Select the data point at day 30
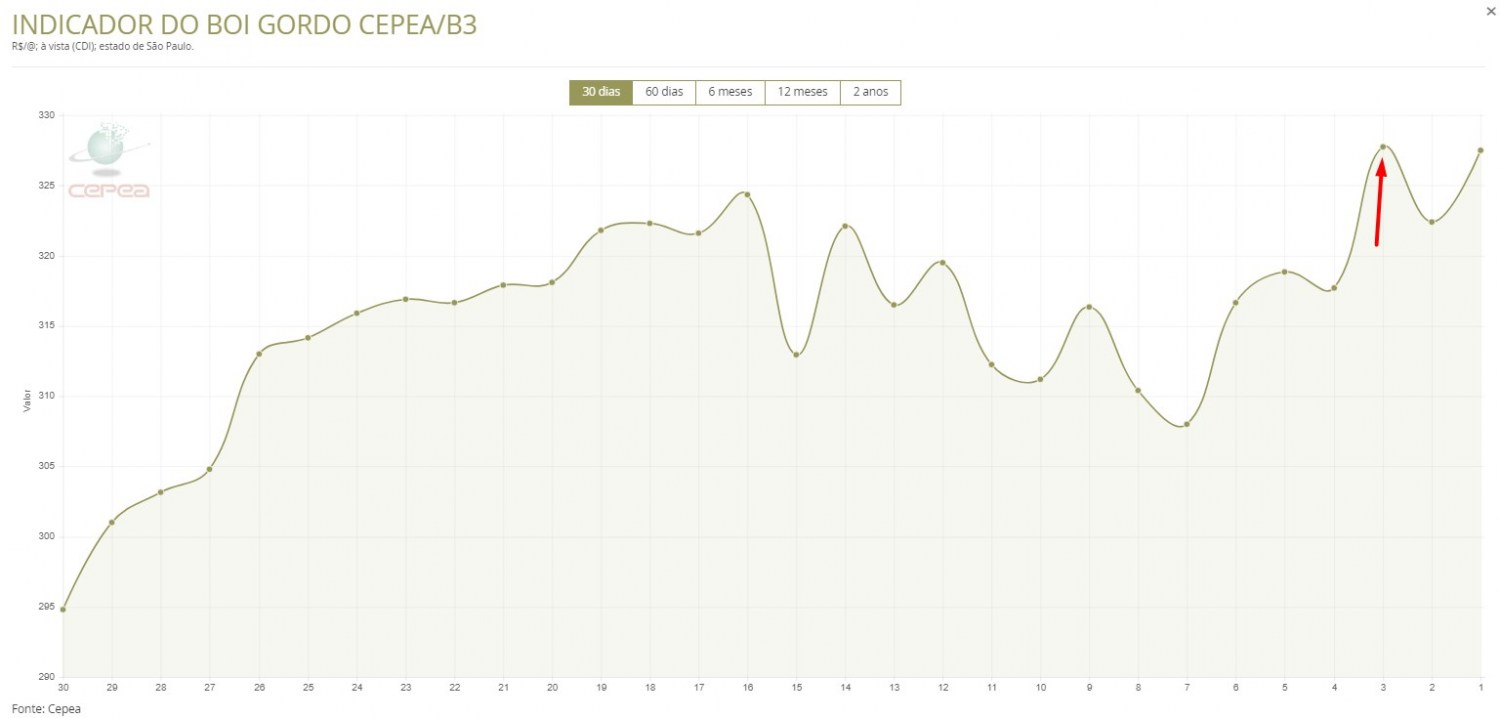The width and height of the screenshot is (1500, 718). [63, 609]
